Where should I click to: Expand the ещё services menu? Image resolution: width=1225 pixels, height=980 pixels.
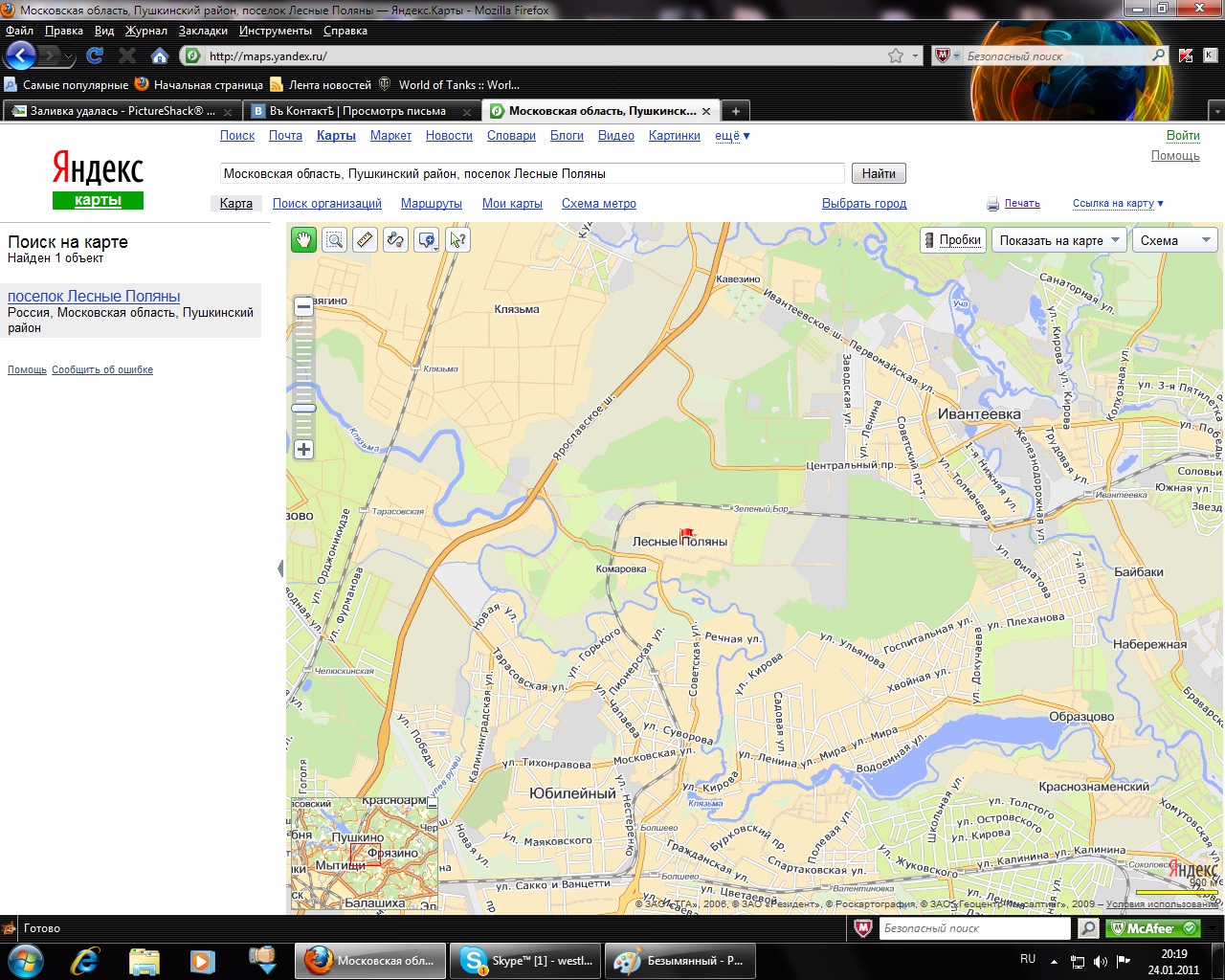pos(732,136)
